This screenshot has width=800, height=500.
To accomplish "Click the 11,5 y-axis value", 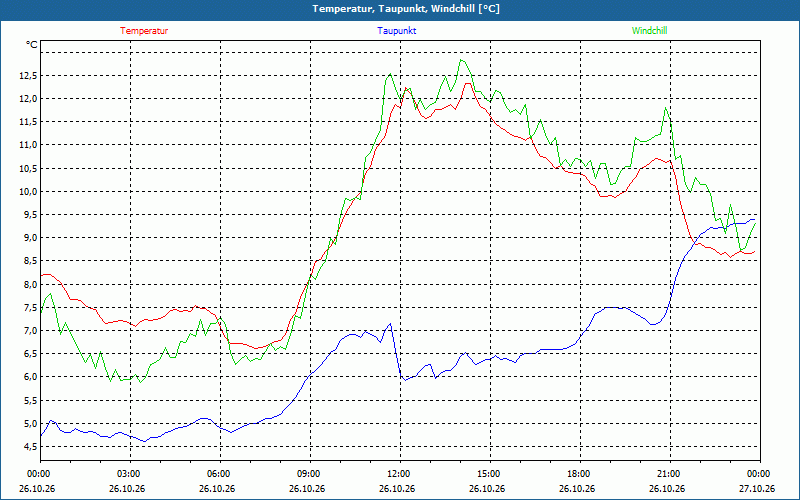I will [28, 122].
